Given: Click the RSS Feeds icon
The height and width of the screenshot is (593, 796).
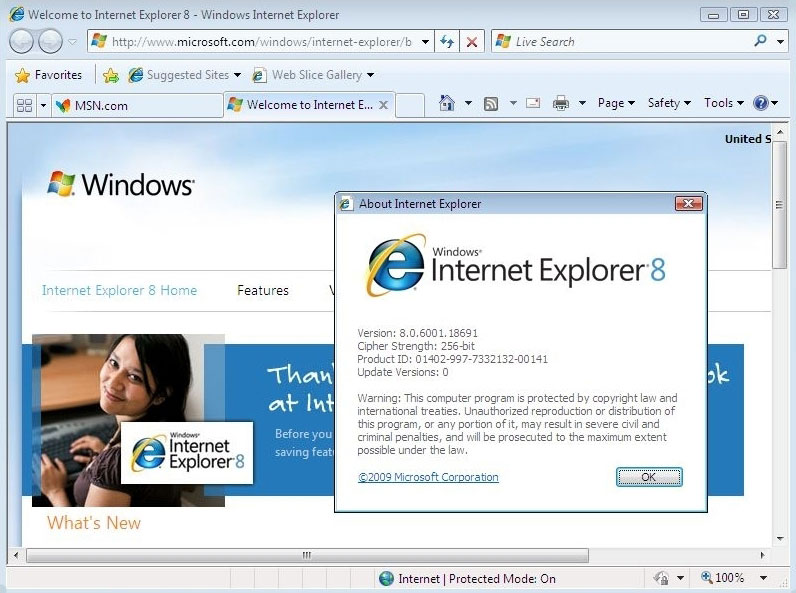Looking at the screenshot, I should click(x=491, y=104).
